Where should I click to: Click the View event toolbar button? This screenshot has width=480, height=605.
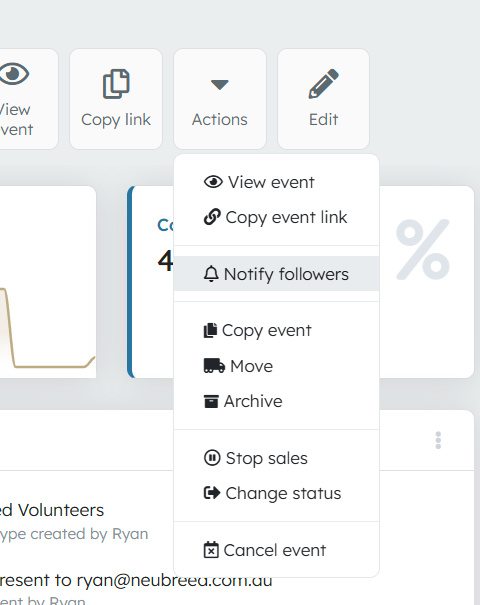[x=23, y=99]
